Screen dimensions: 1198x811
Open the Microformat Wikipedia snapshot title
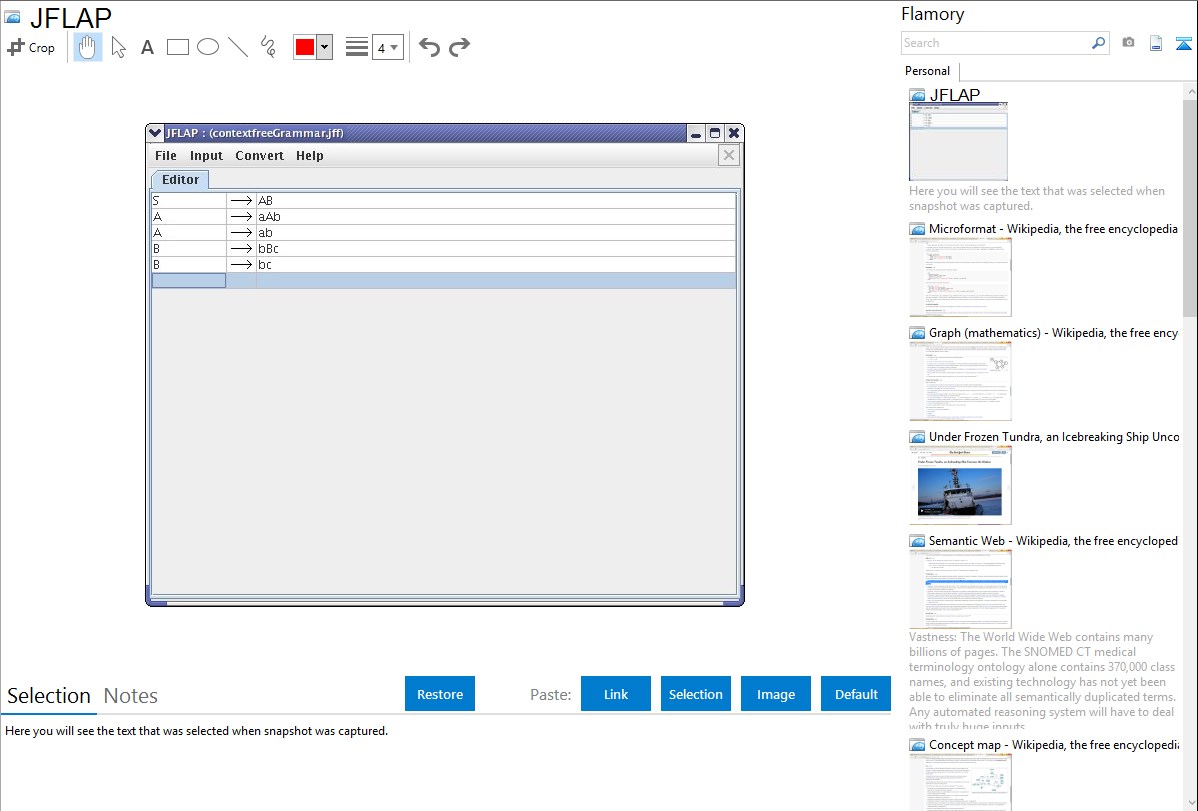point(1053,229)
